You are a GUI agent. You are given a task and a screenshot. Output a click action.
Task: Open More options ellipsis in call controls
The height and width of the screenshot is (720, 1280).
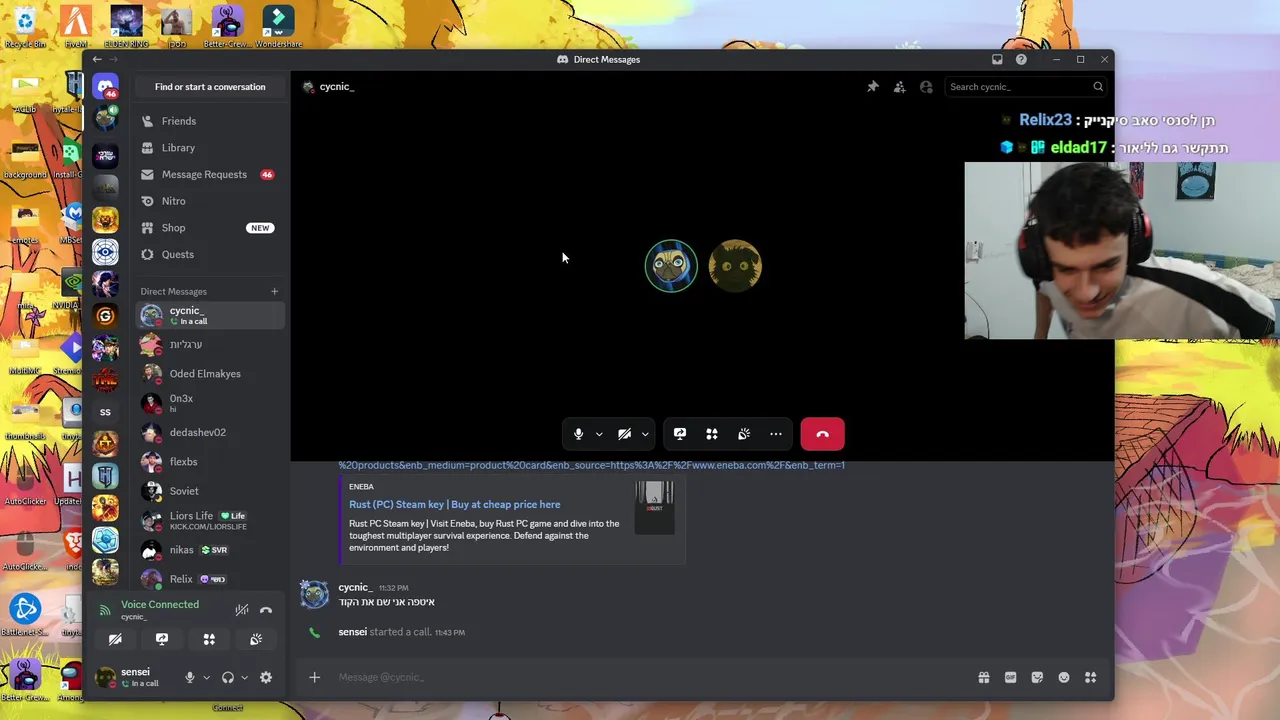click(x=776, y=434)
